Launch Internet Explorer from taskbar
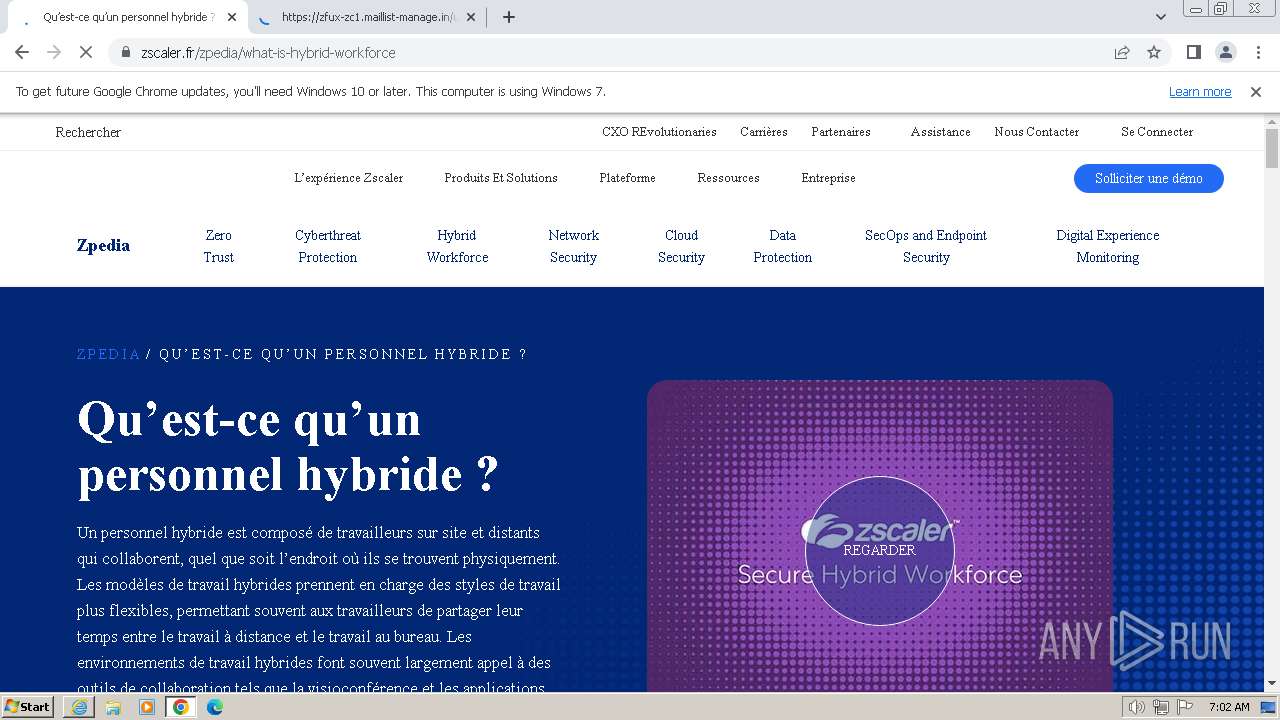The width and height of the screenshot is (1280, 720). (x=79, y=707)
